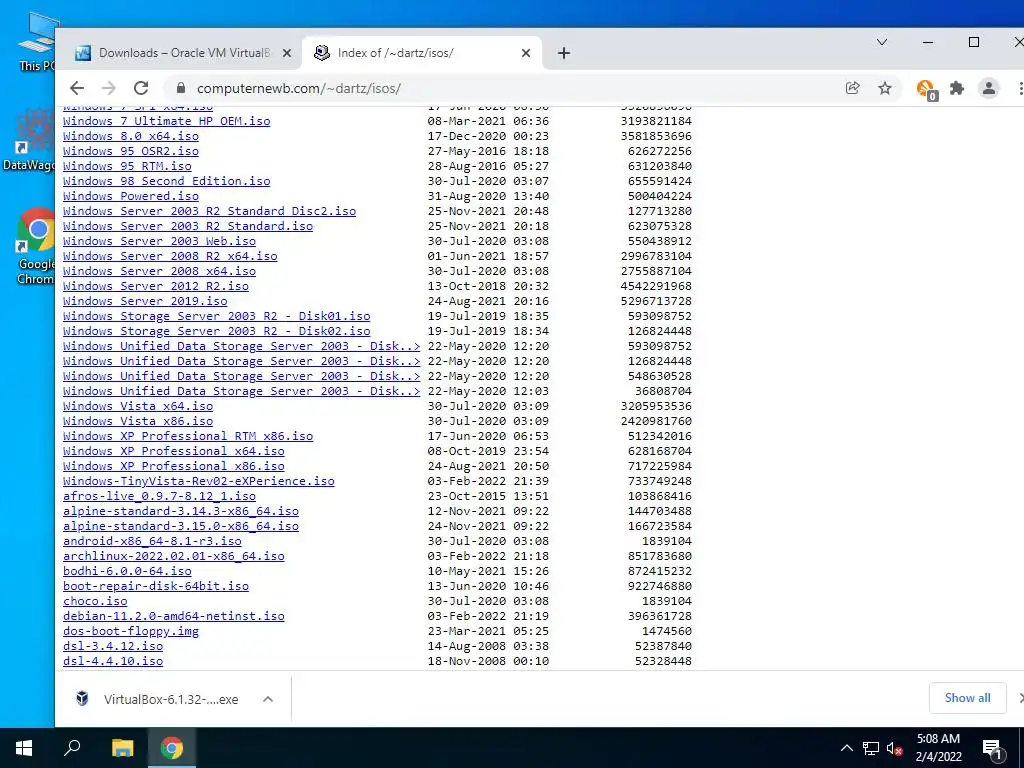Download Windows_98_Second_Edition.iso
The width and height of the screenshot is (1024, 768).
coord(167,181)
